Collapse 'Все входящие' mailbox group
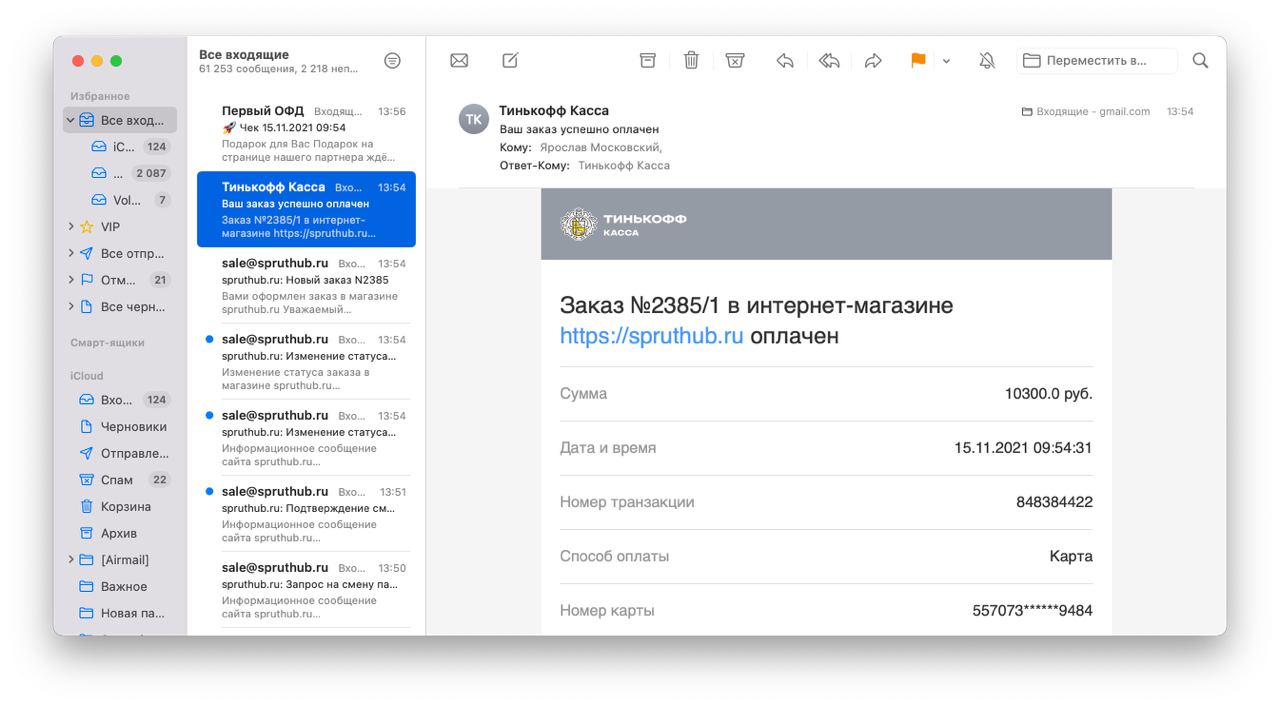 (71, 120)
